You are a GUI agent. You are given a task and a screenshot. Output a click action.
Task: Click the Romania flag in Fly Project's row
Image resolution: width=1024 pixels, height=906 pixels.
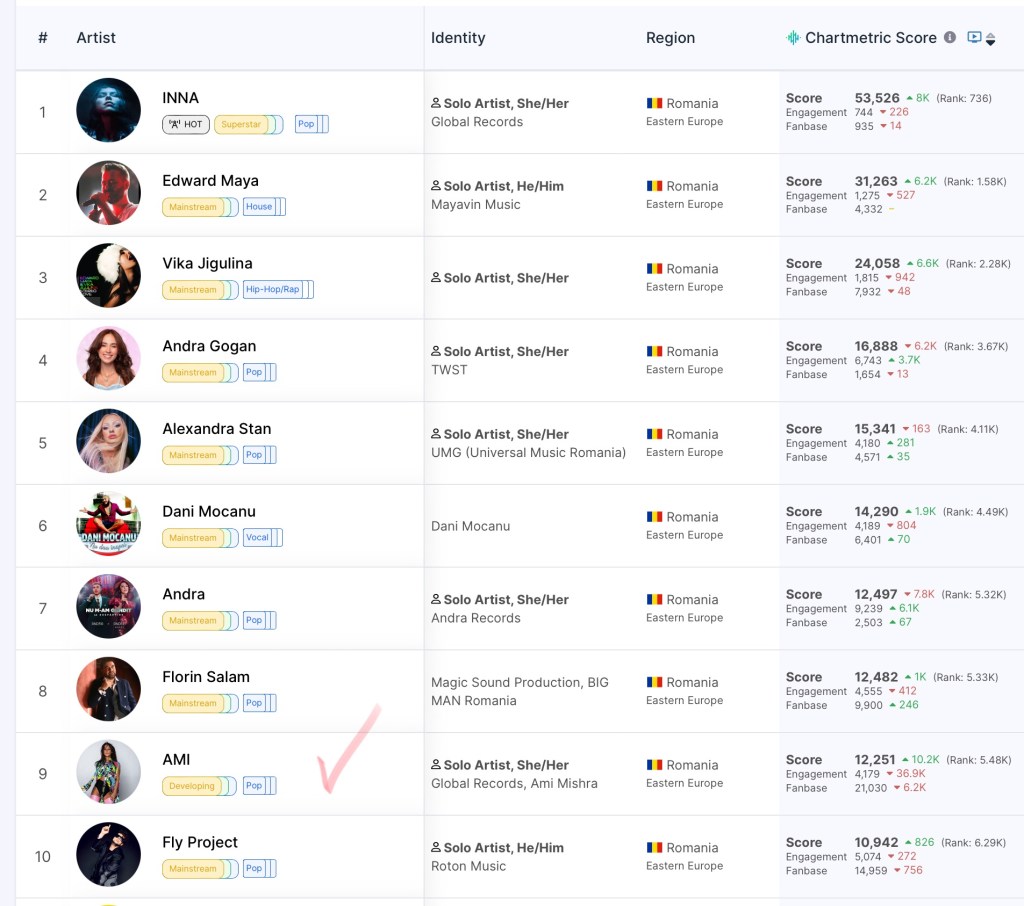click(655, 848)
